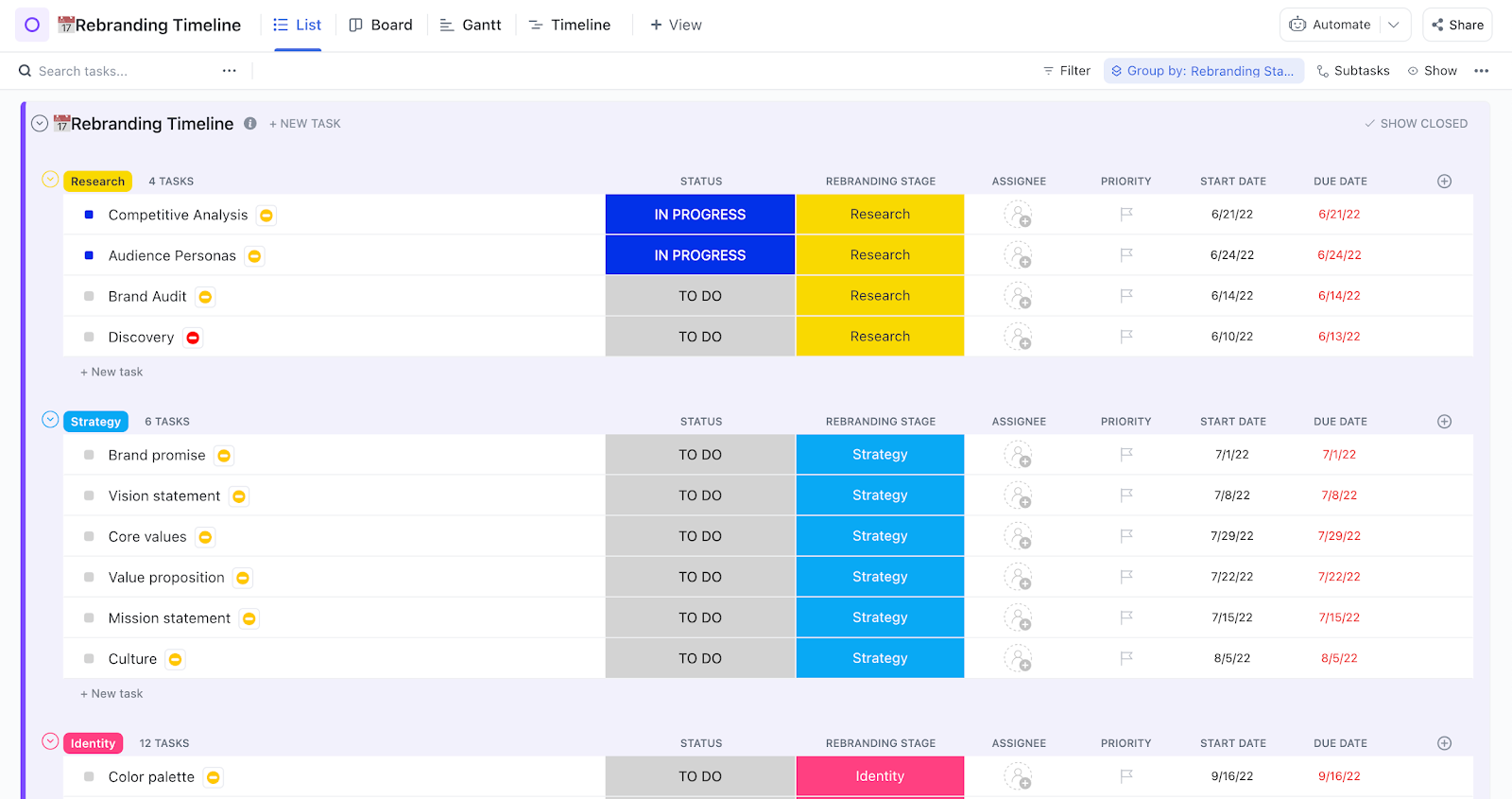Open the three-dot menu beside search tasks
This screenshot has width=1512, height=799.
[229, 71]
